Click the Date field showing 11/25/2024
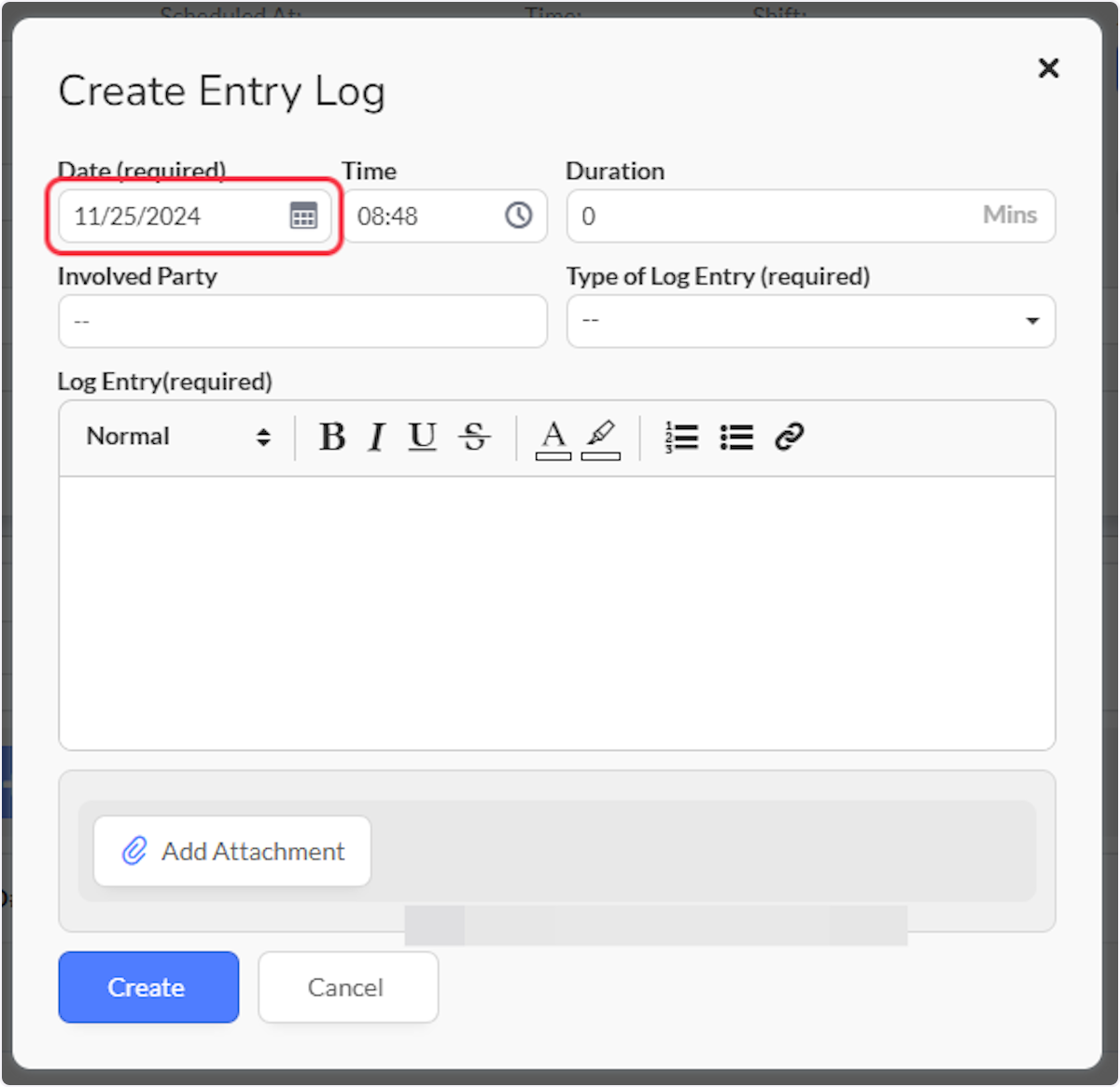Viewport: 1120px width, 1087px height. (x=194, y=216)
